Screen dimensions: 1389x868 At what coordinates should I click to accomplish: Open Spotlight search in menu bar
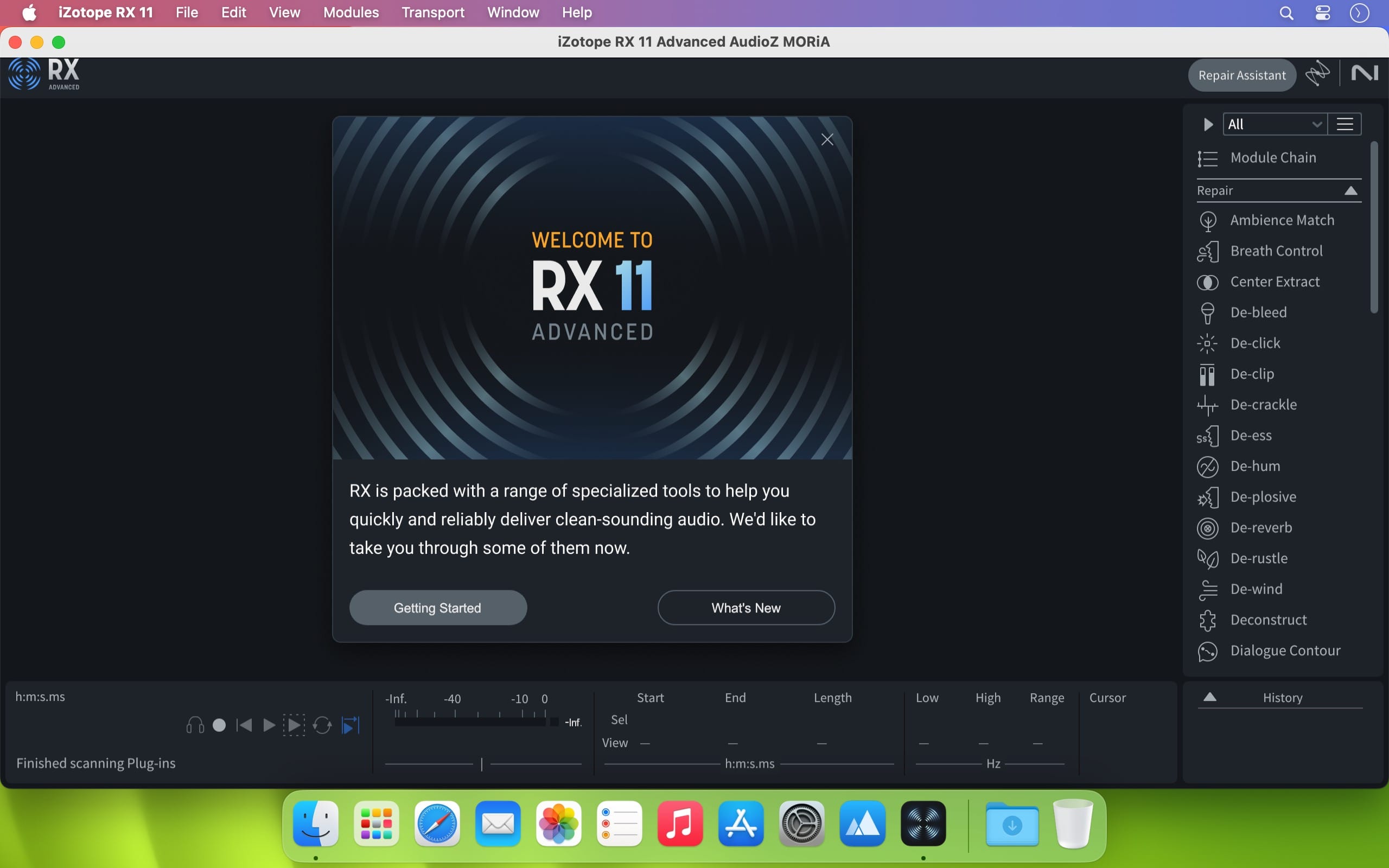click(1286, 12)
